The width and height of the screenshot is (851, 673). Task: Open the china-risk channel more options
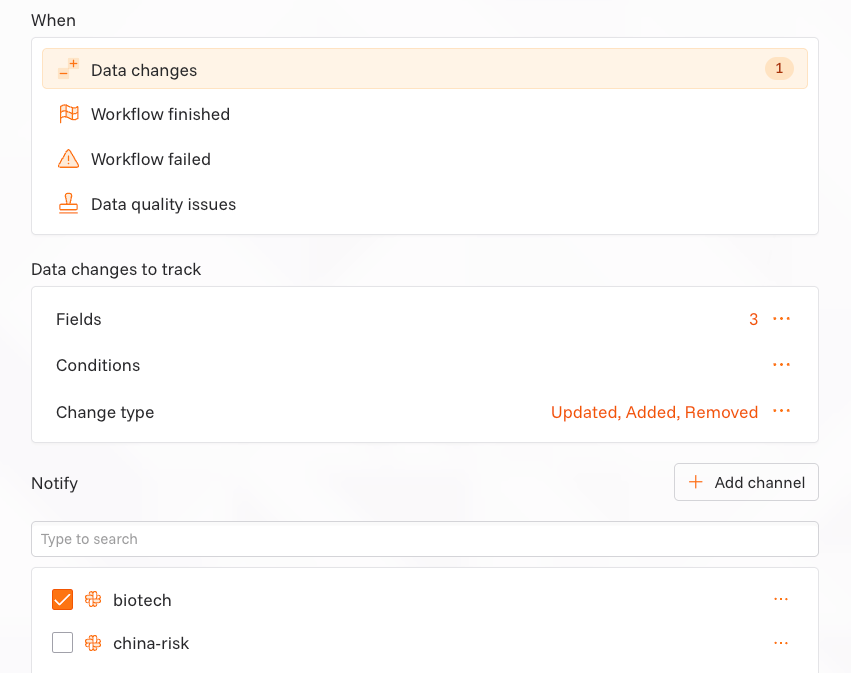[x=781, y=643]
